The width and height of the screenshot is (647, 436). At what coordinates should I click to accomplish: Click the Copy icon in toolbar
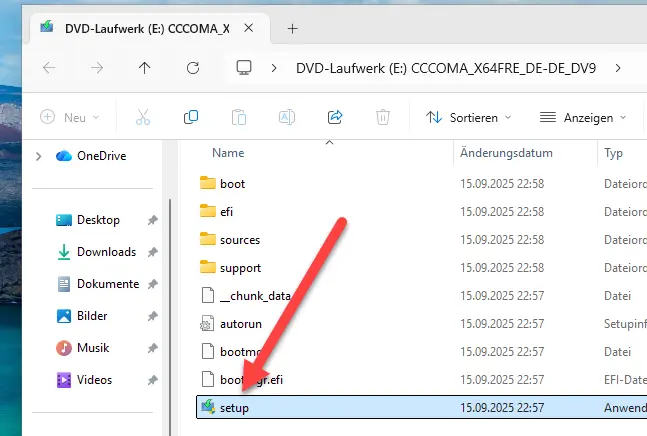pos(191,117)
